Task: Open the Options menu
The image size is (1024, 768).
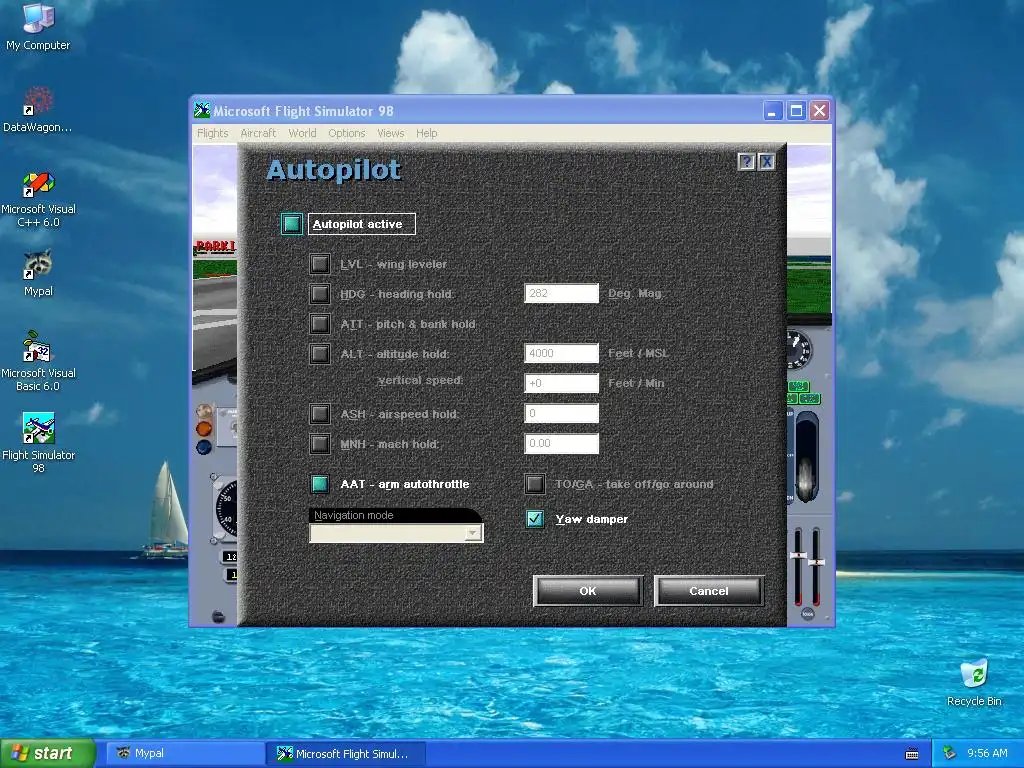Action: coord(347,133)
